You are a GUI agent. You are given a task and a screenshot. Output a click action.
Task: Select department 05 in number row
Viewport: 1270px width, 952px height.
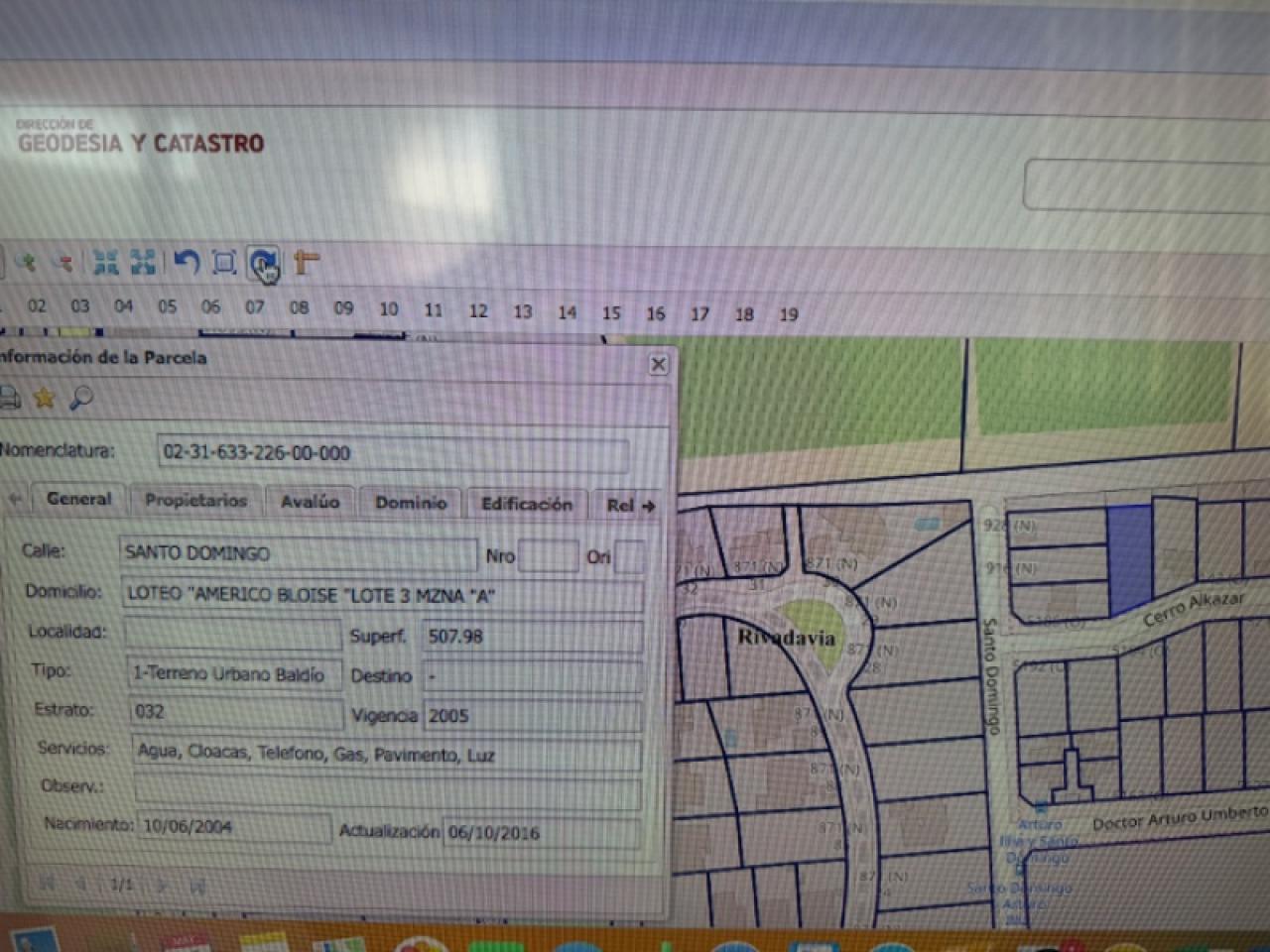coord(167,306)
